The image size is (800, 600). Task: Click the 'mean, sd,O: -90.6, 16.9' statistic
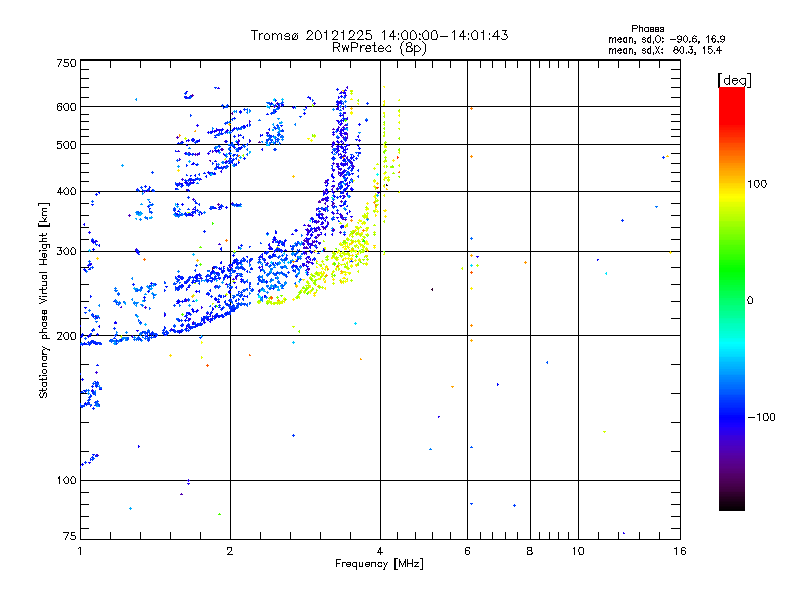[666, 39]
